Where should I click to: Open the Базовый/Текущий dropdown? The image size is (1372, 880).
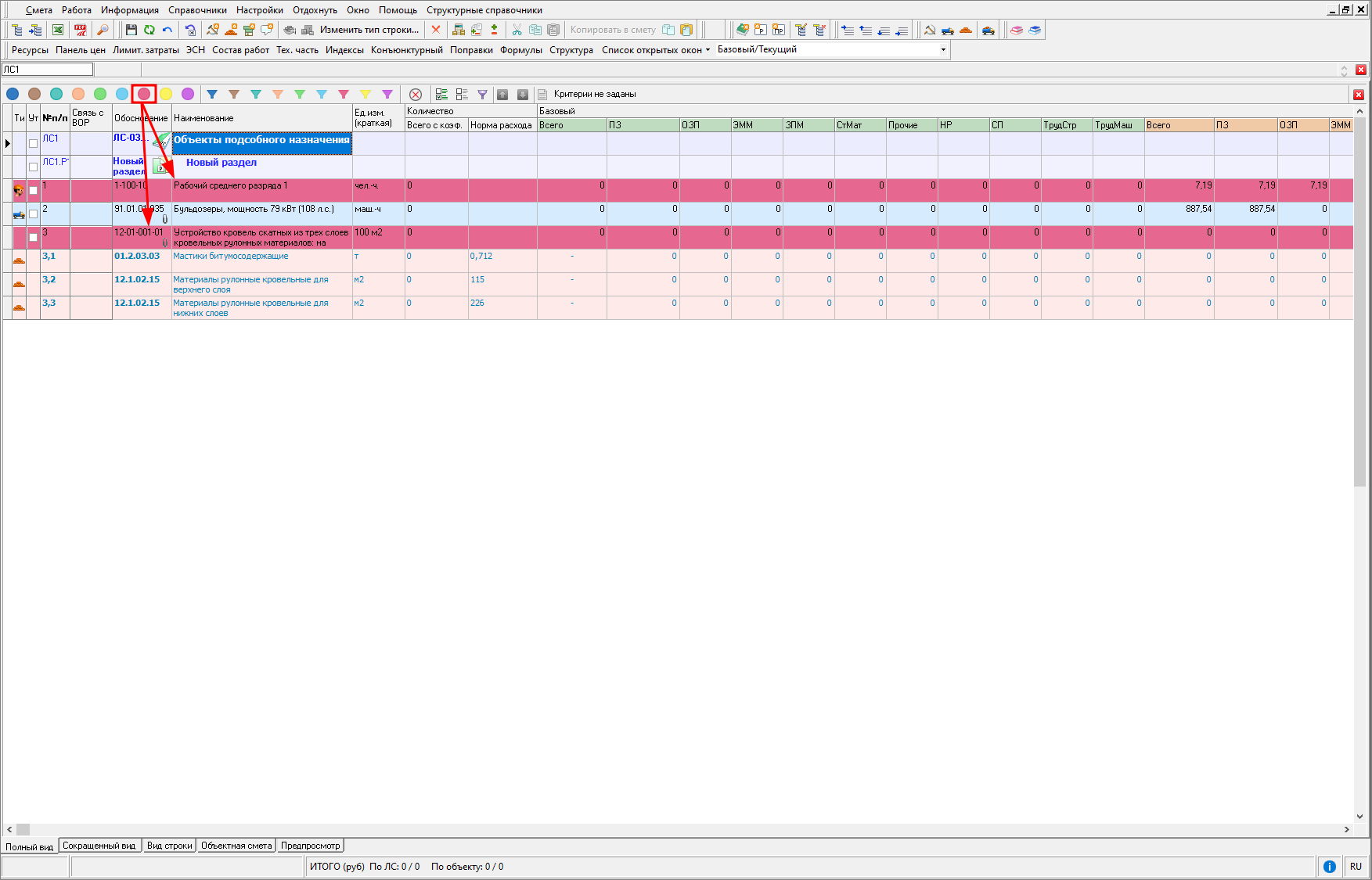click(x=942, y=49)
